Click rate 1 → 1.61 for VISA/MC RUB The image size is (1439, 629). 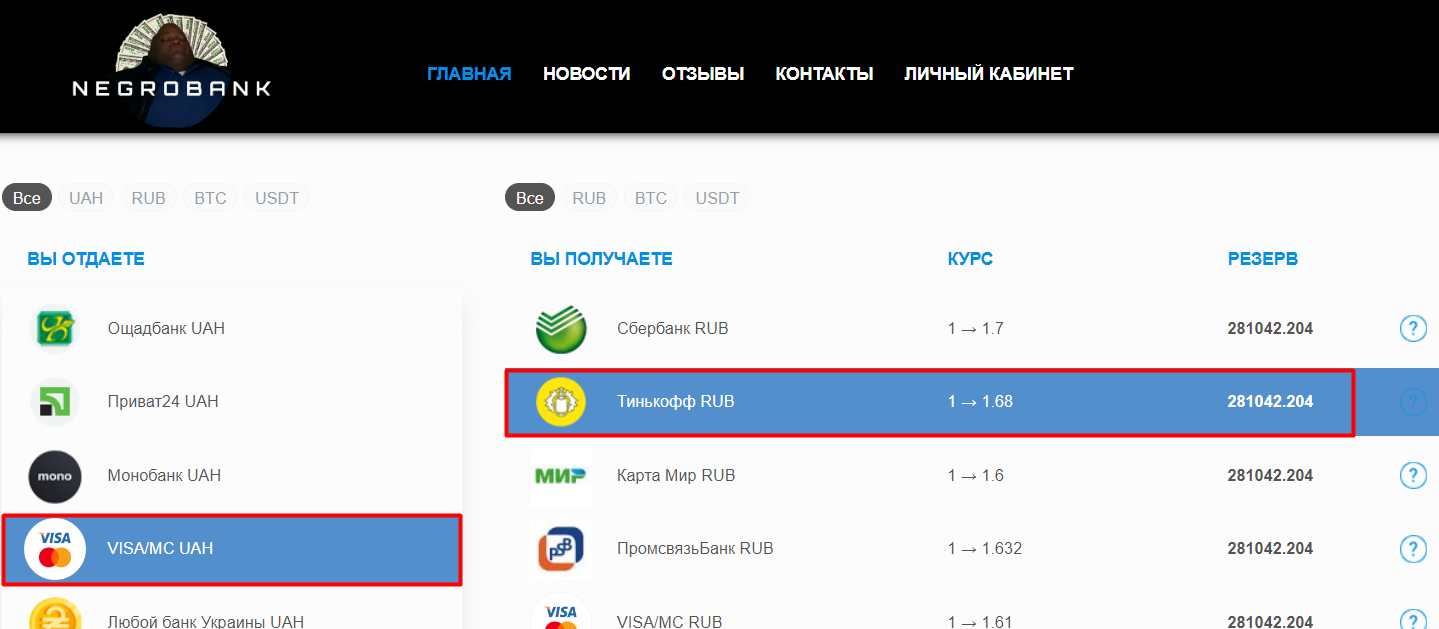(980, 621)
